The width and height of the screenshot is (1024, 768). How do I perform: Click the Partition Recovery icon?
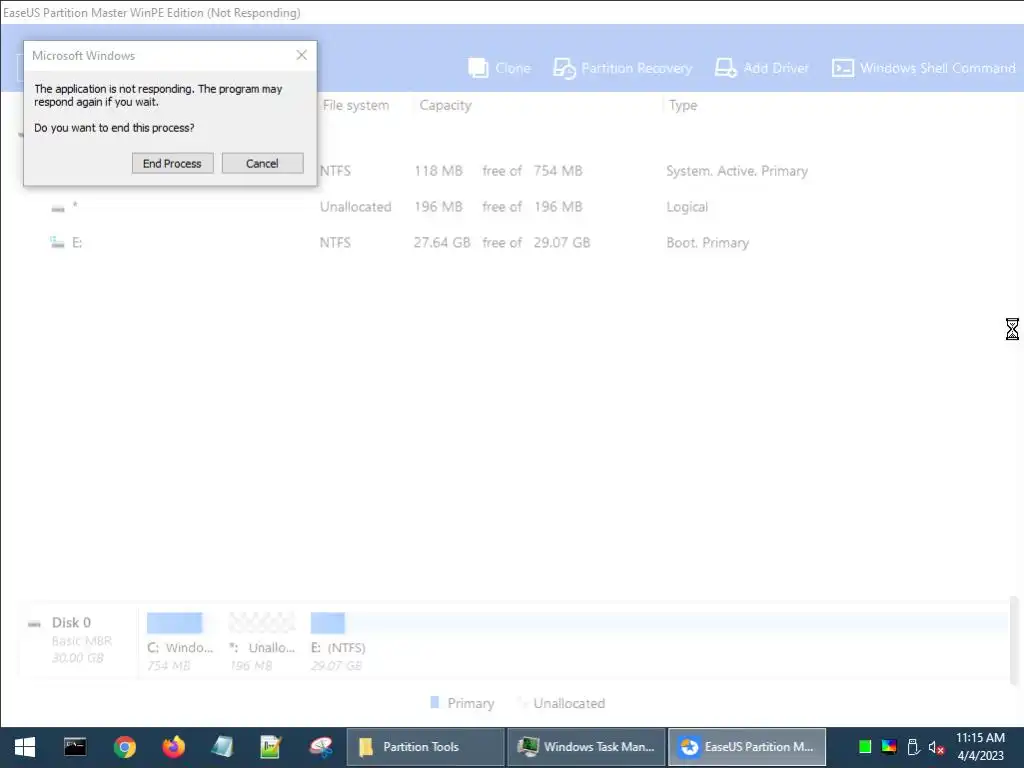pyautogui.click(x=564, y=68)
